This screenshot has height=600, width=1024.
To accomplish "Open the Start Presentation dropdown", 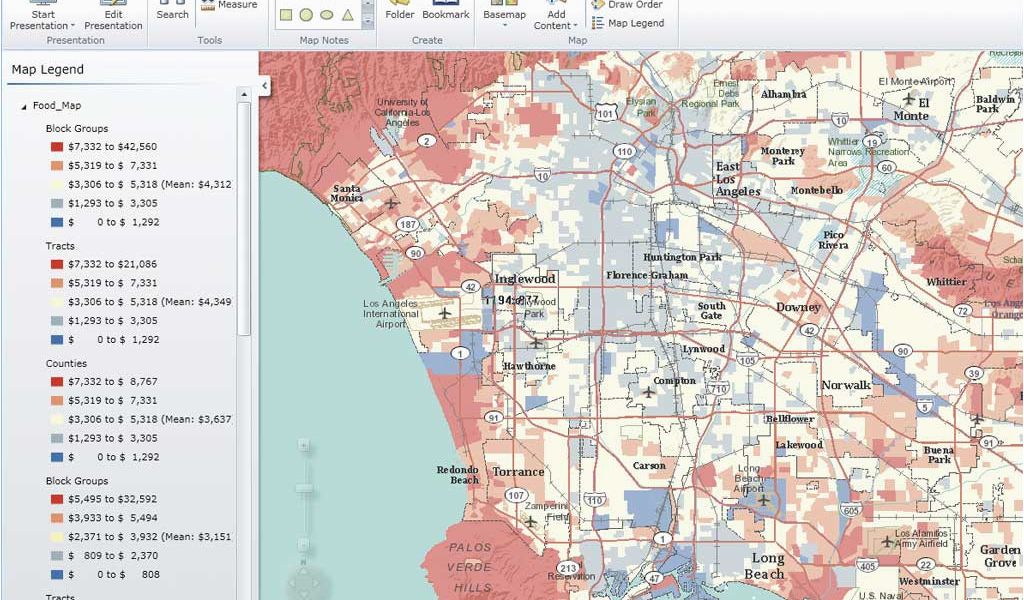I will (42, 16).
